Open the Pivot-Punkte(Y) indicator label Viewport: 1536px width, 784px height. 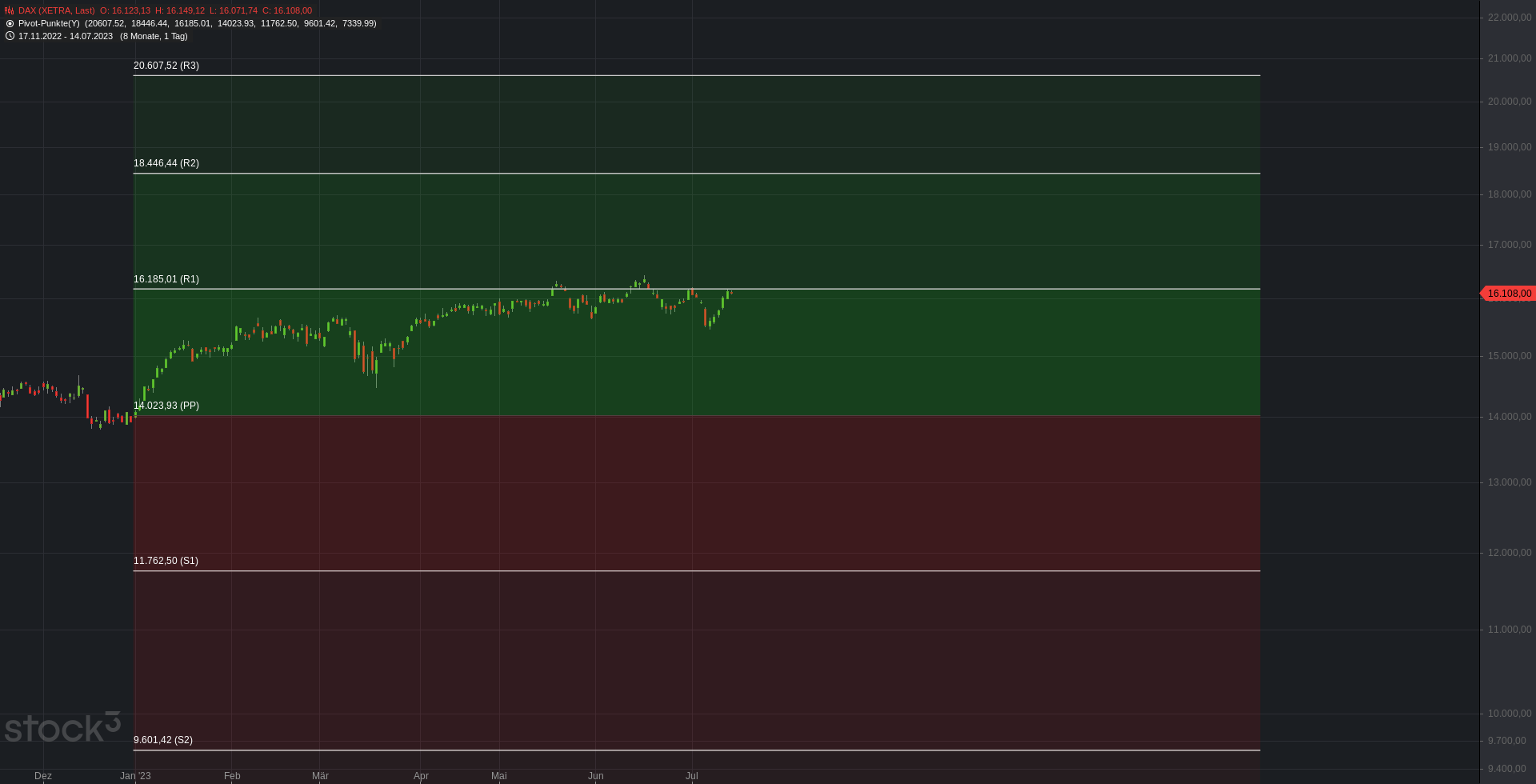pos(49,23)
